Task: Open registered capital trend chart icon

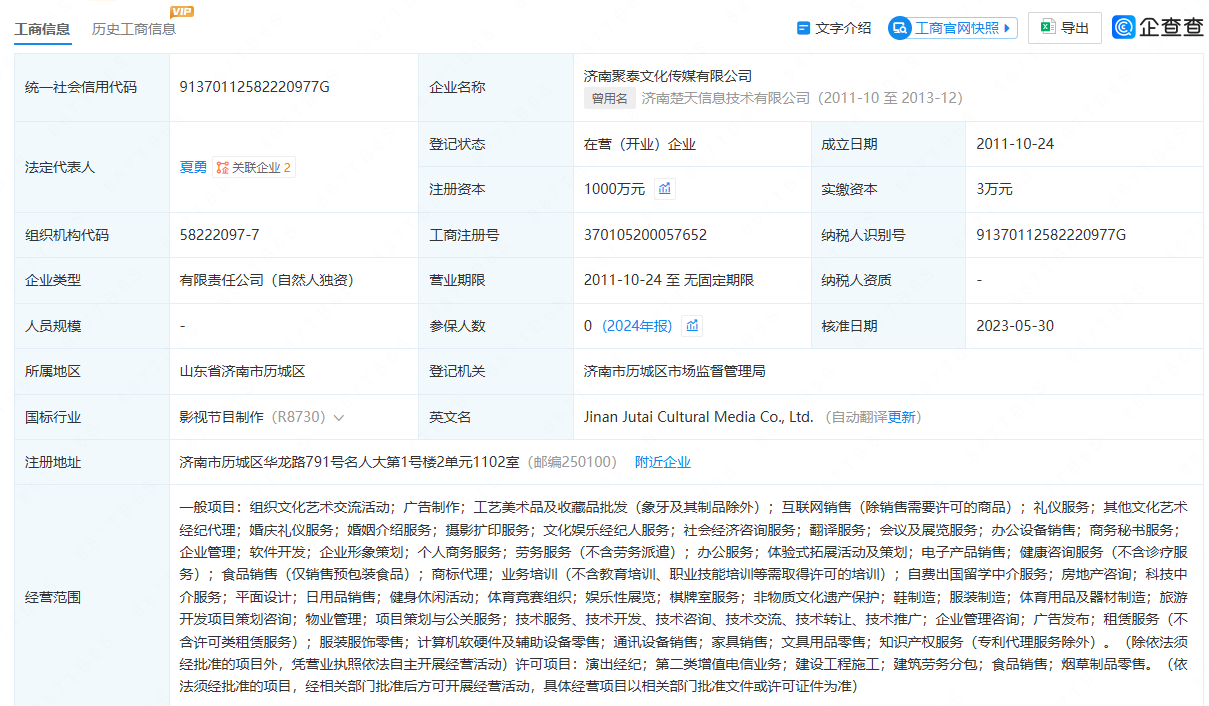Action: tap(665, 189)
